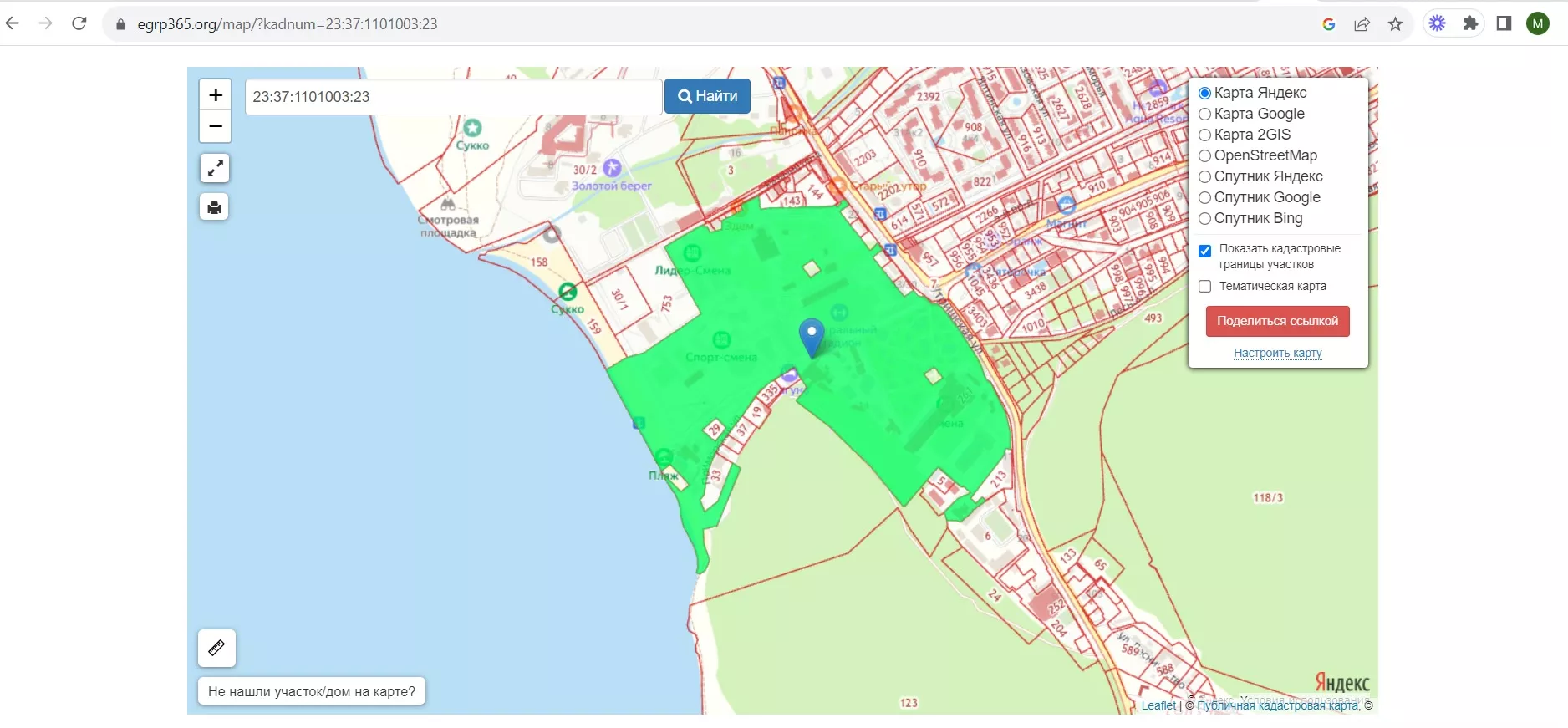This screenshot has width=1568, height=728.
Task: Select Карта Google map layer
Action: pos(1204,114)
